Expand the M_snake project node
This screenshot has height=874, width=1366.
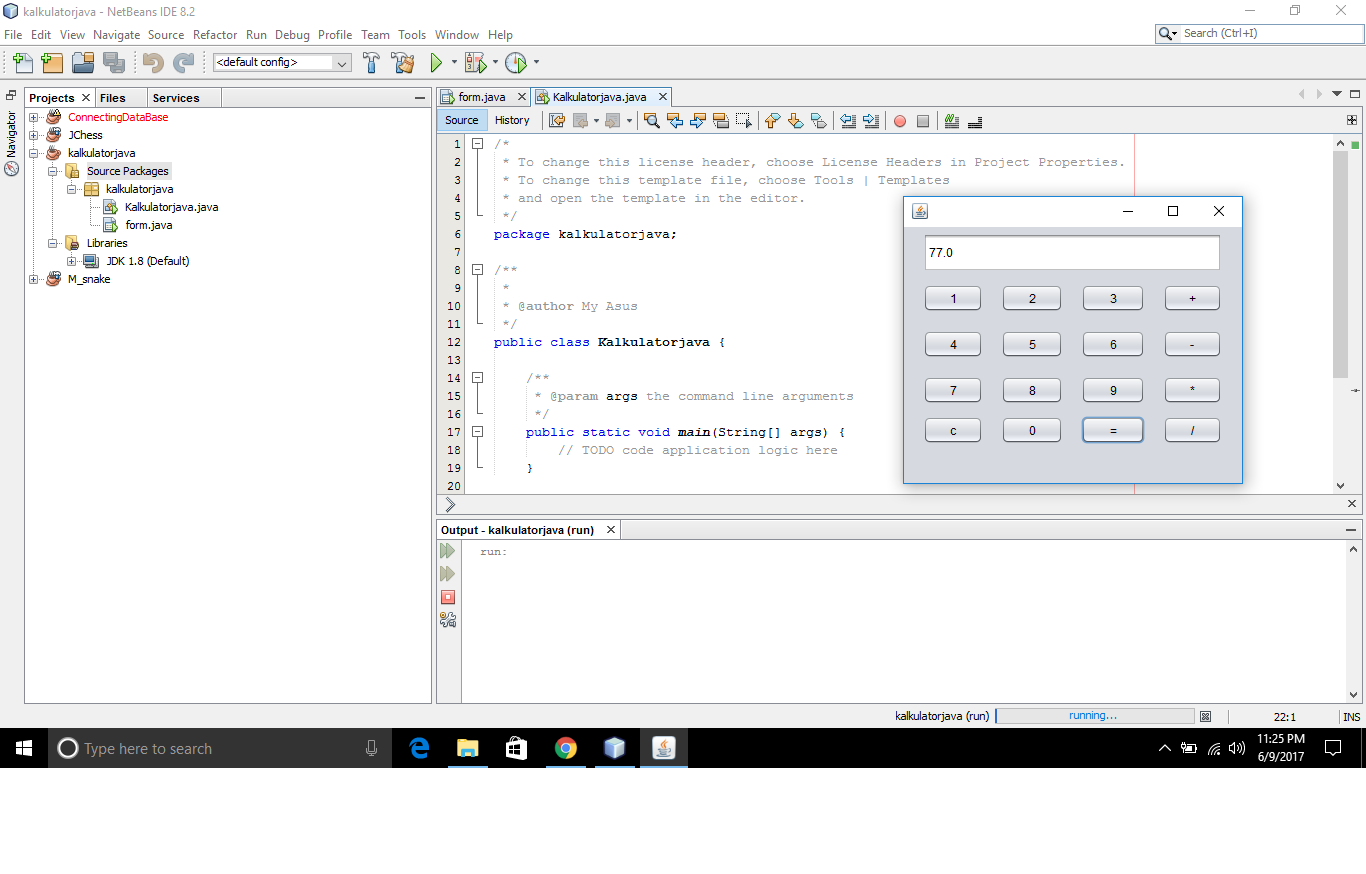coord(34,279)
